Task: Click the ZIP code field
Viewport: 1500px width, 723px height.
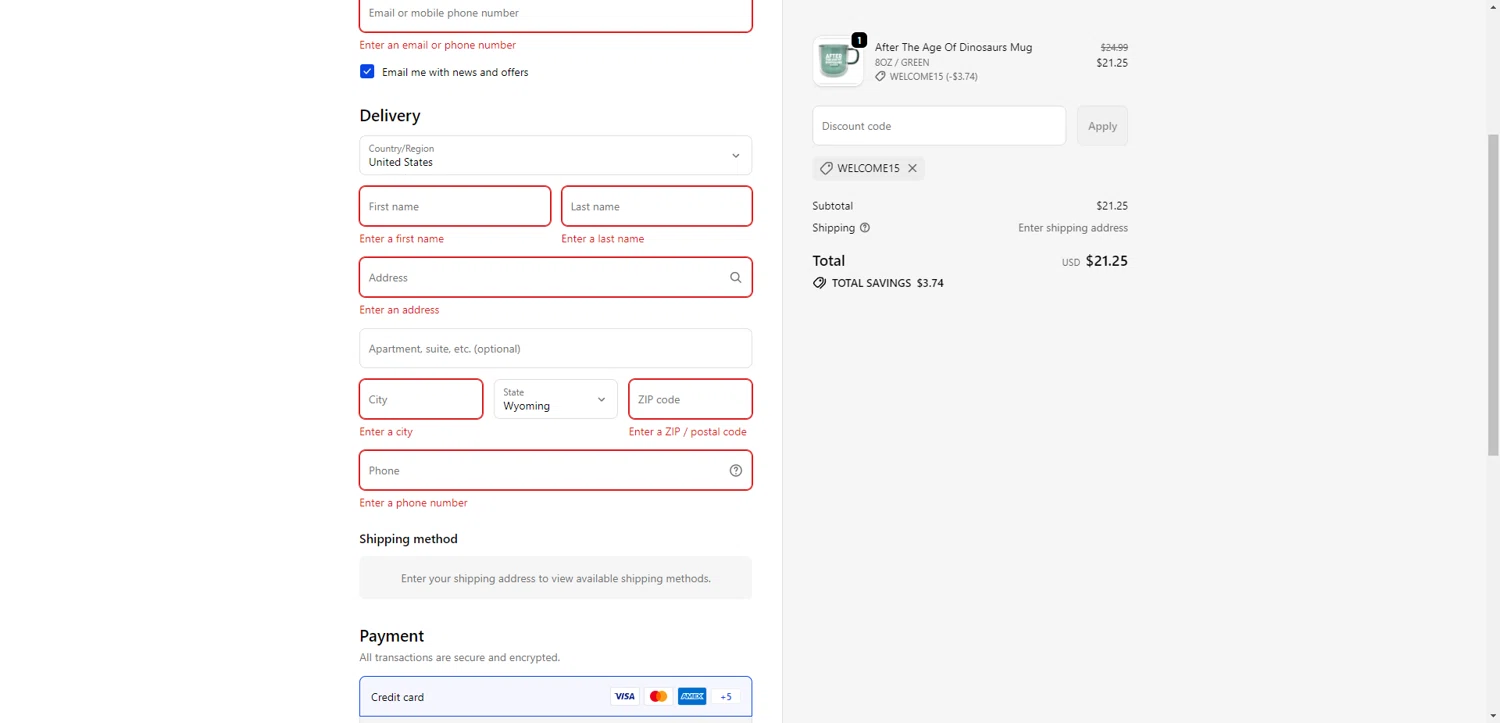Action: (x=690, y=400)
